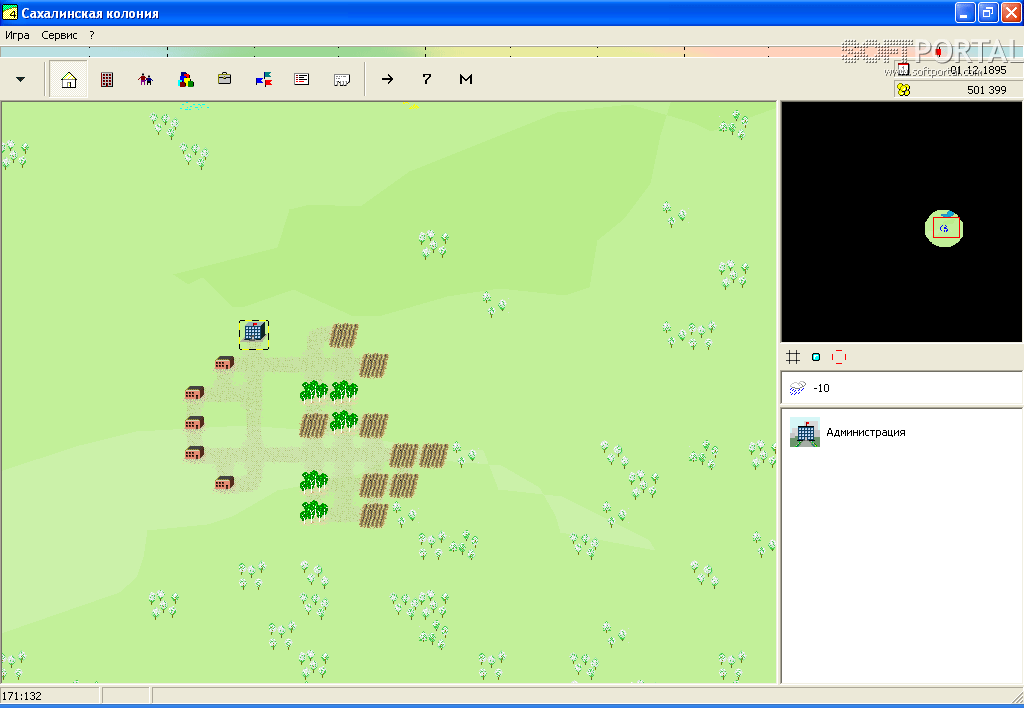Image resolution: width=1024 pixels, height=708 pixels.
Task: Click the Администрация label text
Action: tap(866, 432)
